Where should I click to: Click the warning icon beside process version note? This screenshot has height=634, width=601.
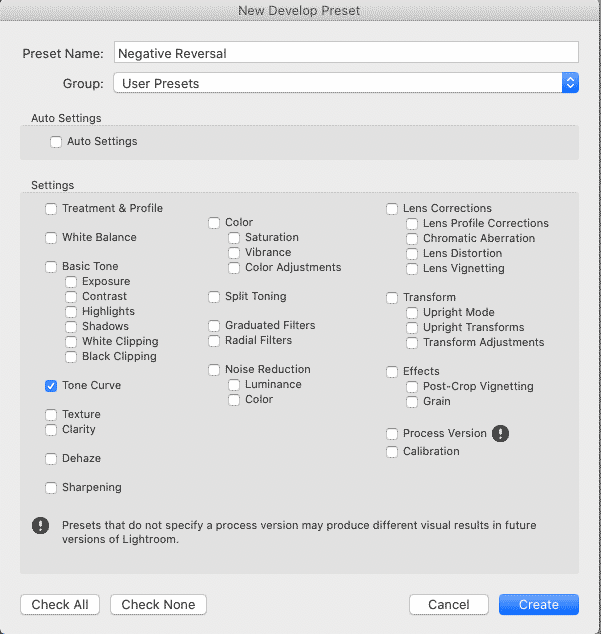pyautogui.click(x=40, y=526)
